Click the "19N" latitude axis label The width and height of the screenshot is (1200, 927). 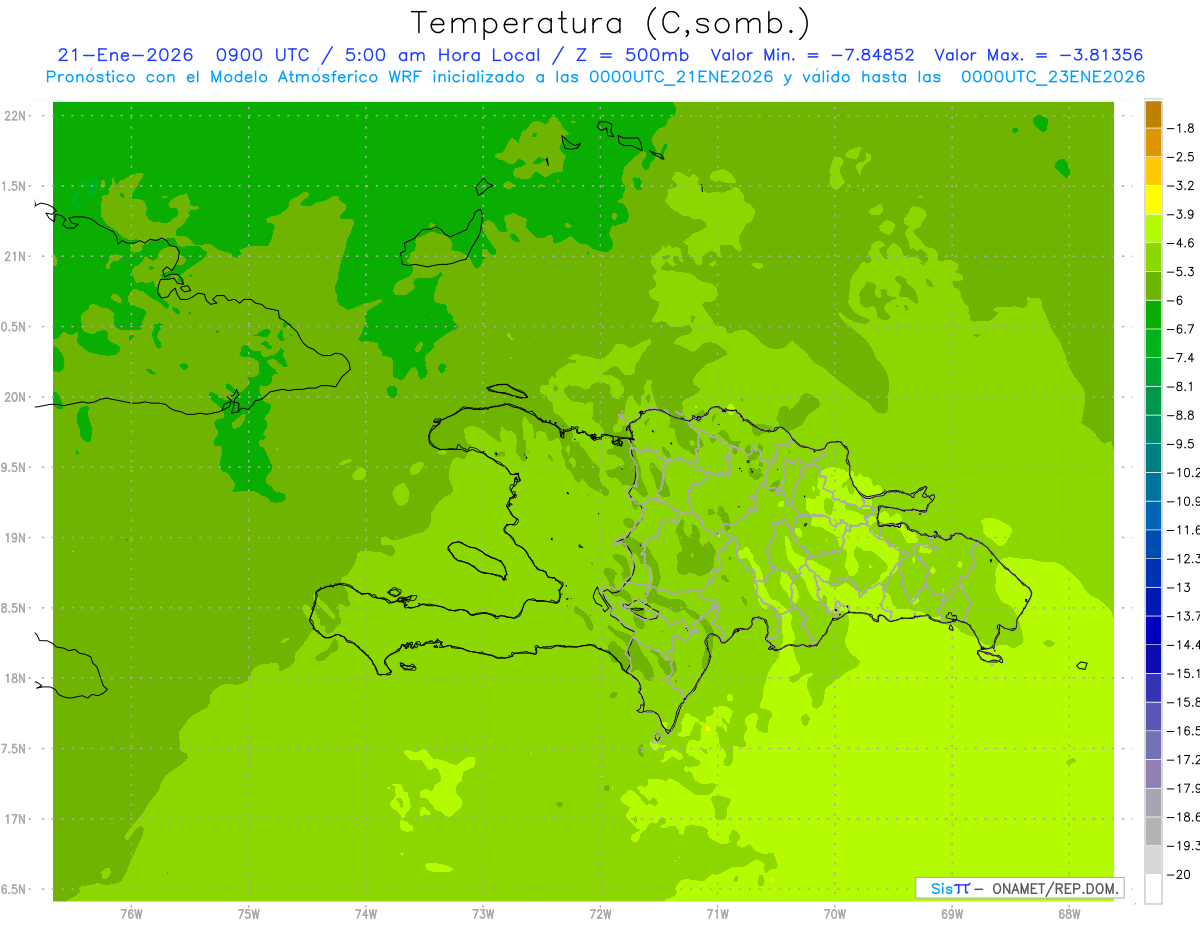pos(15,538)
